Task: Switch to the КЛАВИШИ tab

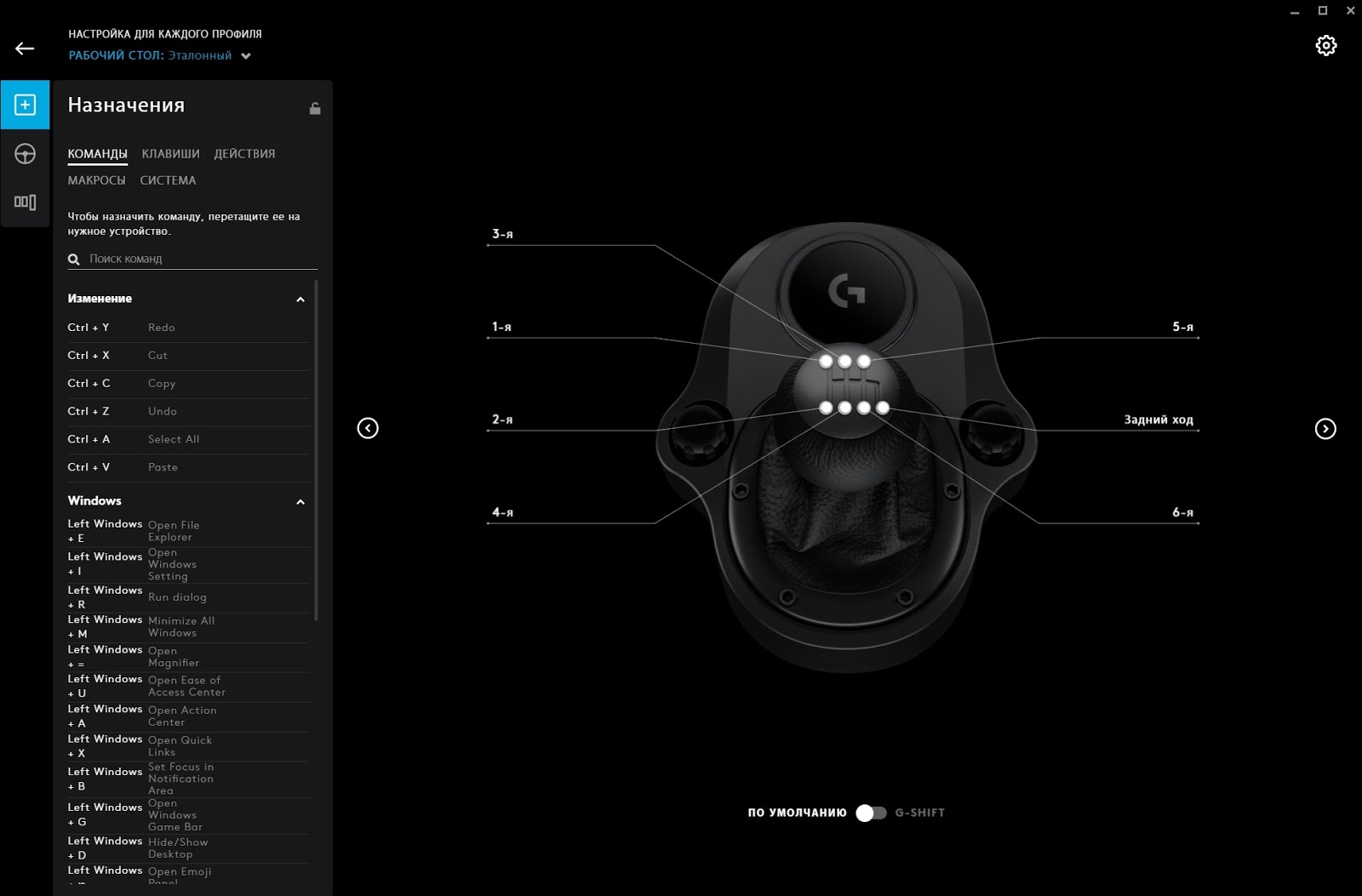Action: [171, 154]
